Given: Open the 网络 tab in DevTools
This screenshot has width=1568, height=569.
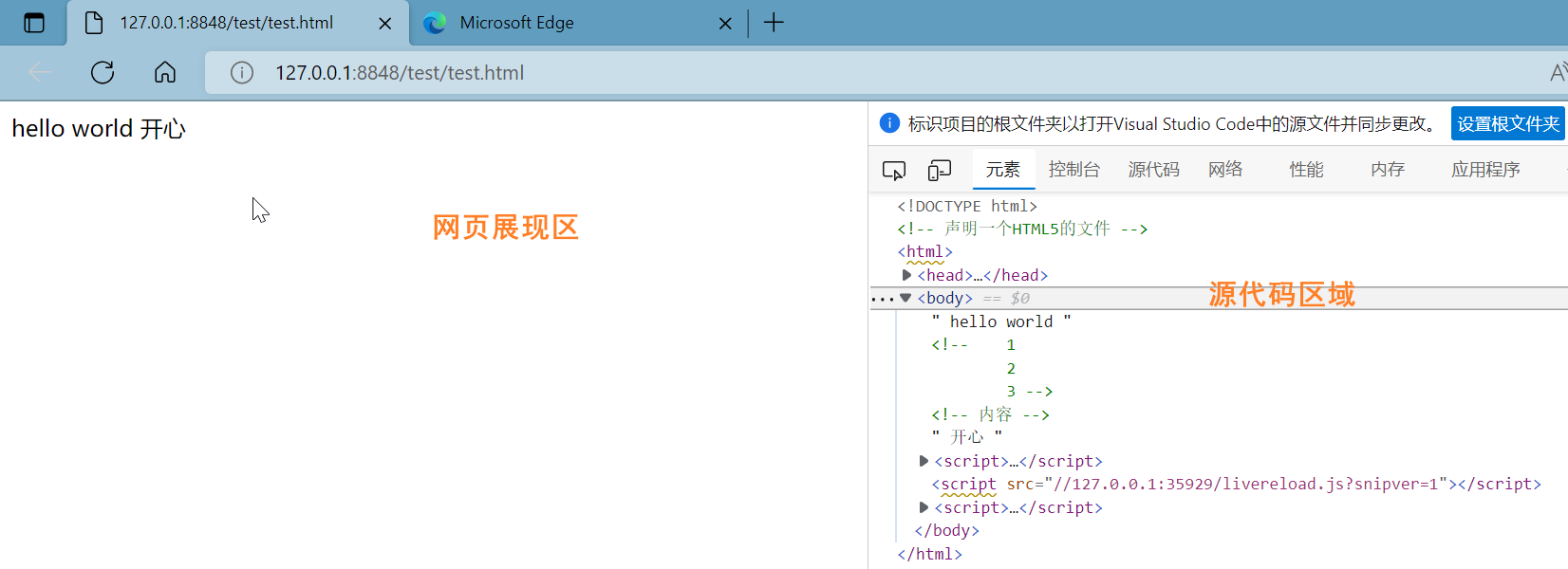Looking at the screenshot, I should [x=1225, y=170].
